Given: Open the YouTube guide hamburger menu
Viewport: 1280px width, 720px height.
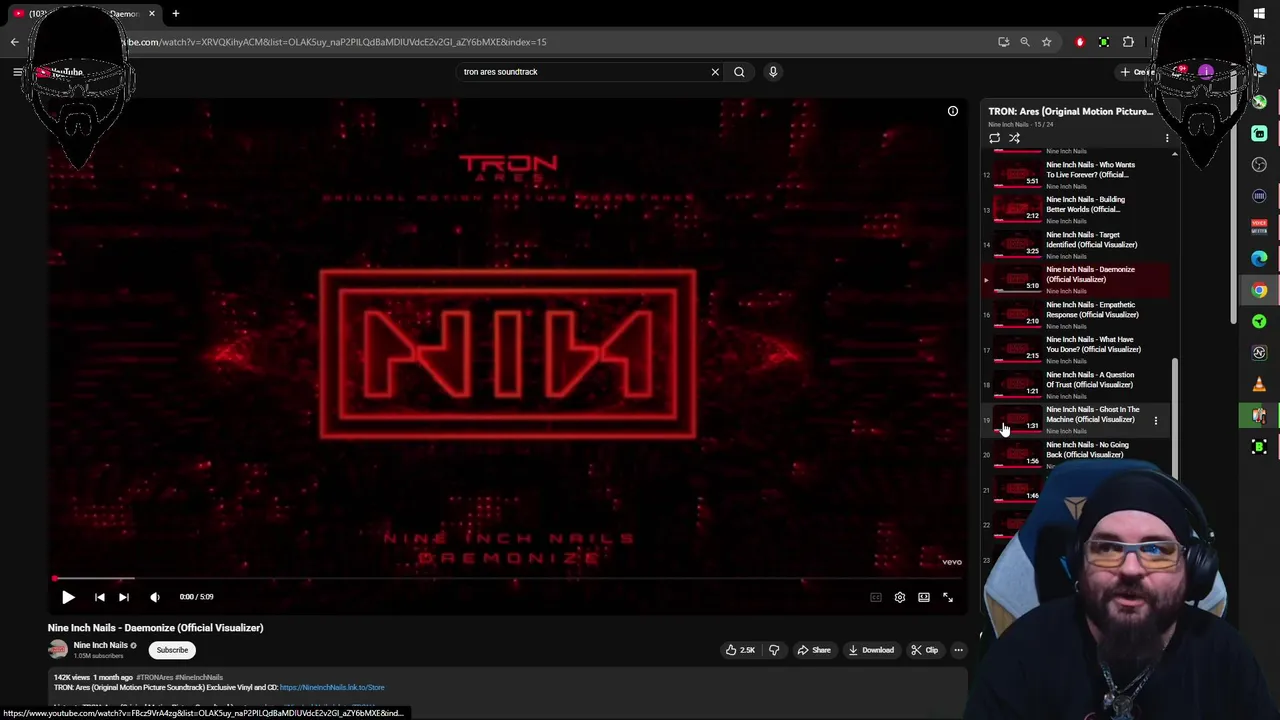Looking at the screenshot, I should pos(17,72).
